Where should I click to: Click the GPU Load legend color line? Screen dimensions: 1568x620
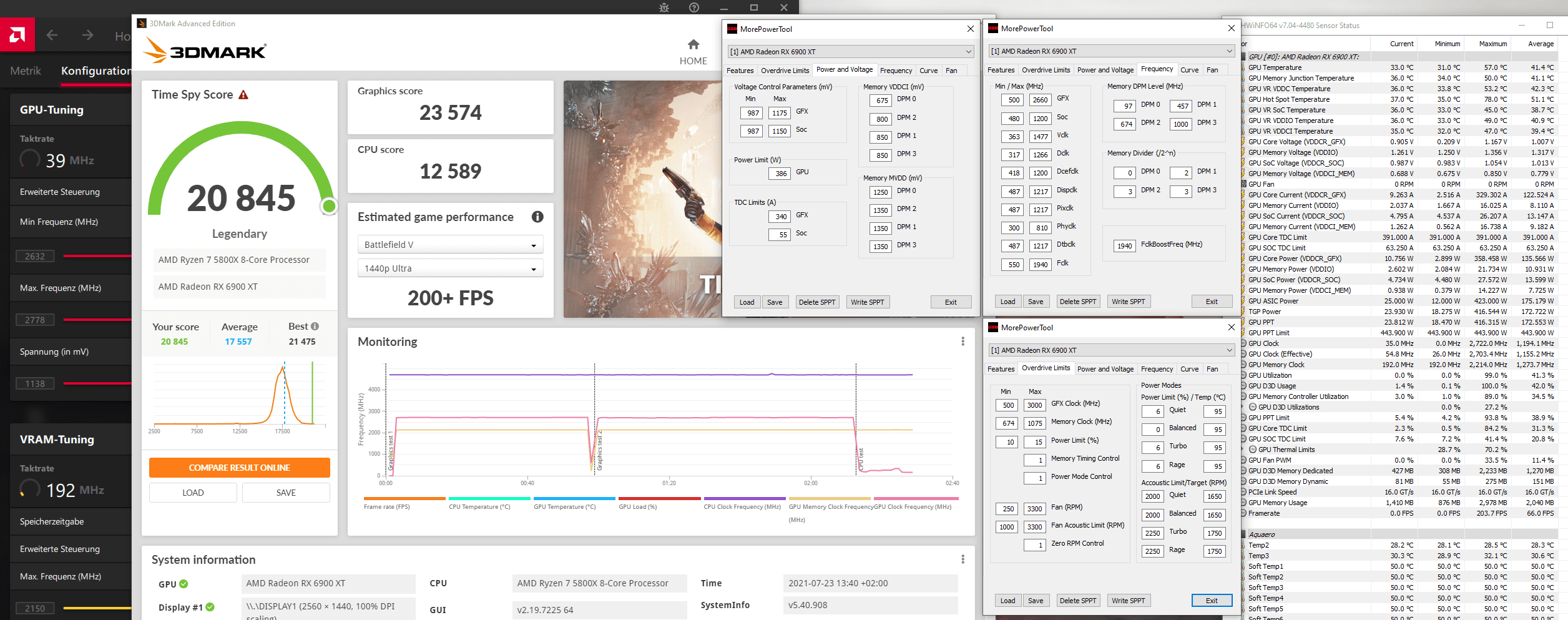[659, 498]
